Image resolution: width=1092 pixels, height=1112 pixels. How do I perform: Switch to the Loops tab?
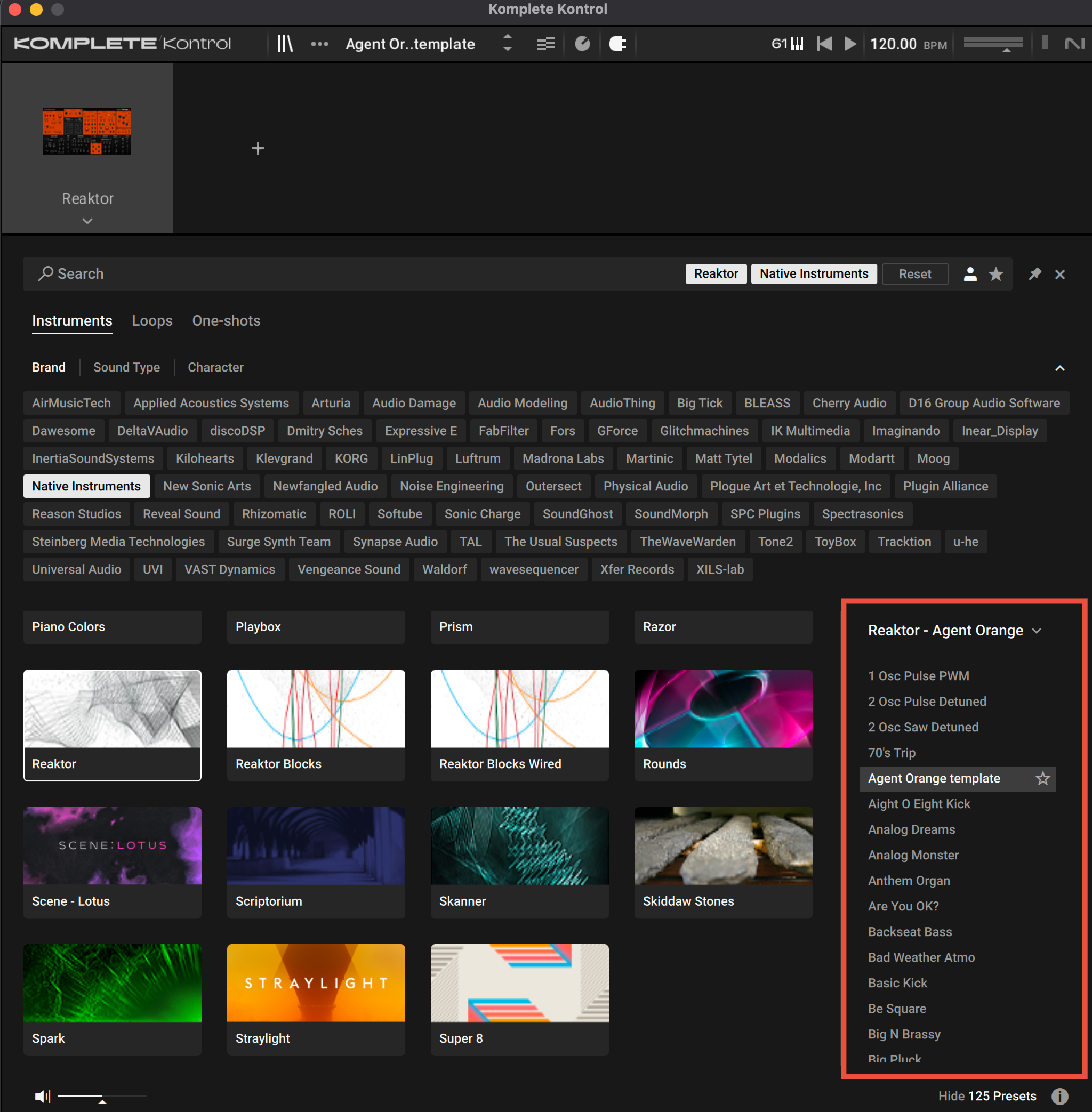point(152,320)
